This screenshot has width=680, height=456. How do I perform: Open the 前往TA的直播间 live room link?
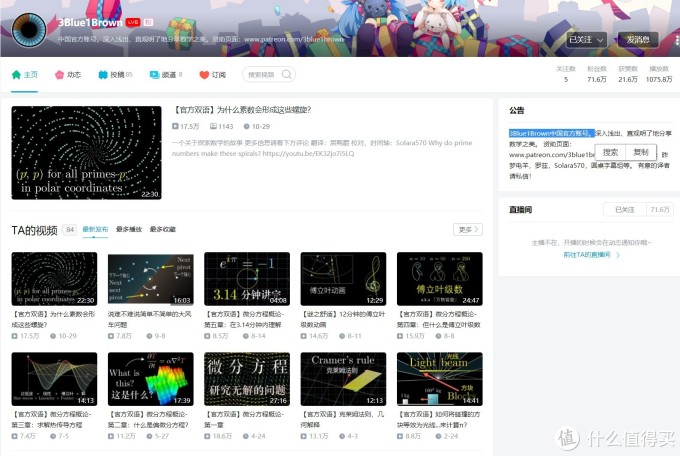pos(591,255)
